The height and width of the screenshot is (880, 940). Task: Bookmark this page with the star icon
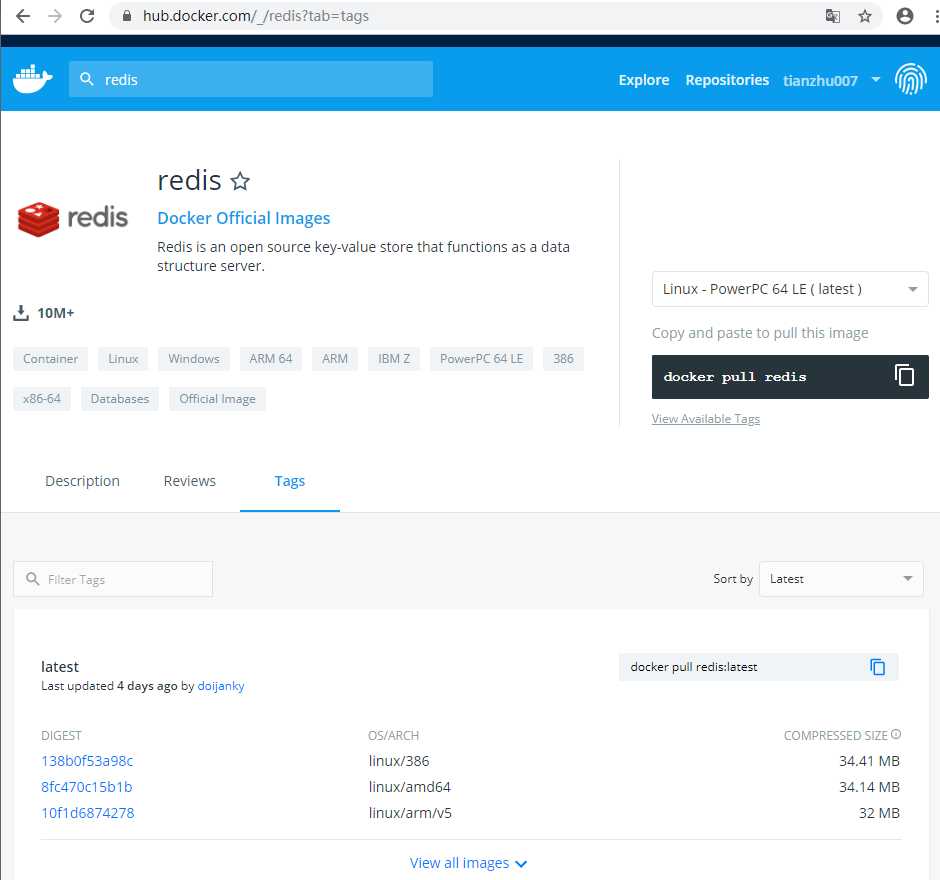[864, 16]
